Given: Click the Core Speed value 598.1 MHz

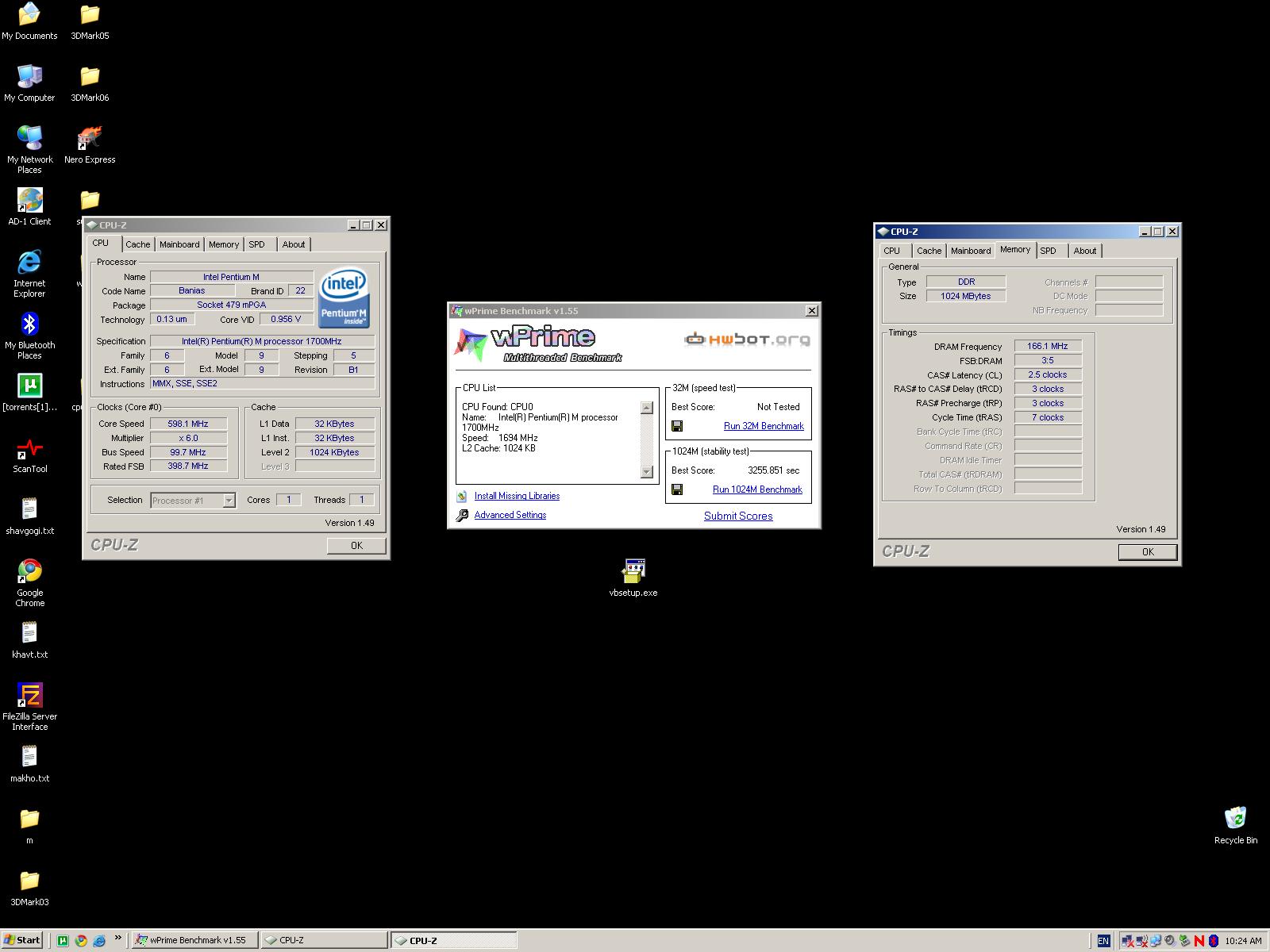Looking at the screenshot, I should coord(188,424).
